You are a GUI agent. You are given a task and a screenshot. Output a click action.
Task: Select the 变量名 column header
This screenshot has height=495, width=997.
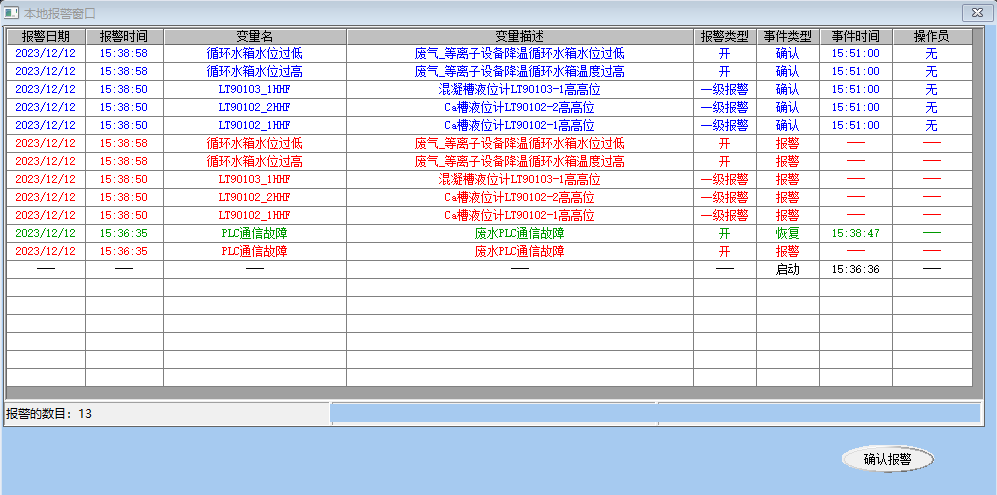tap(254, 36)
